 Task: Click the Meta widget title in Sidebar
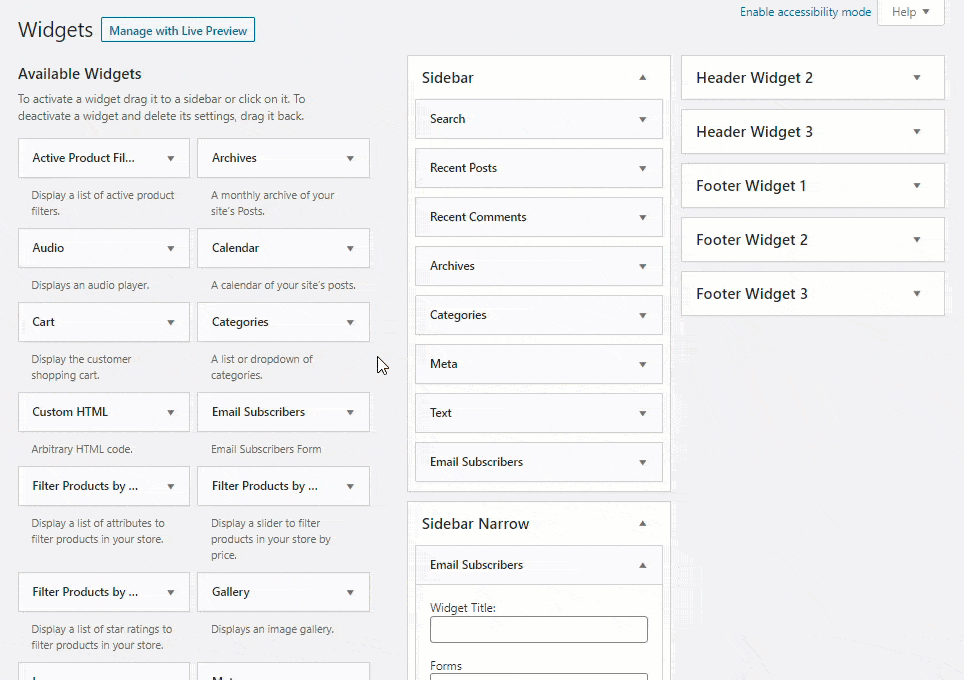443,364
